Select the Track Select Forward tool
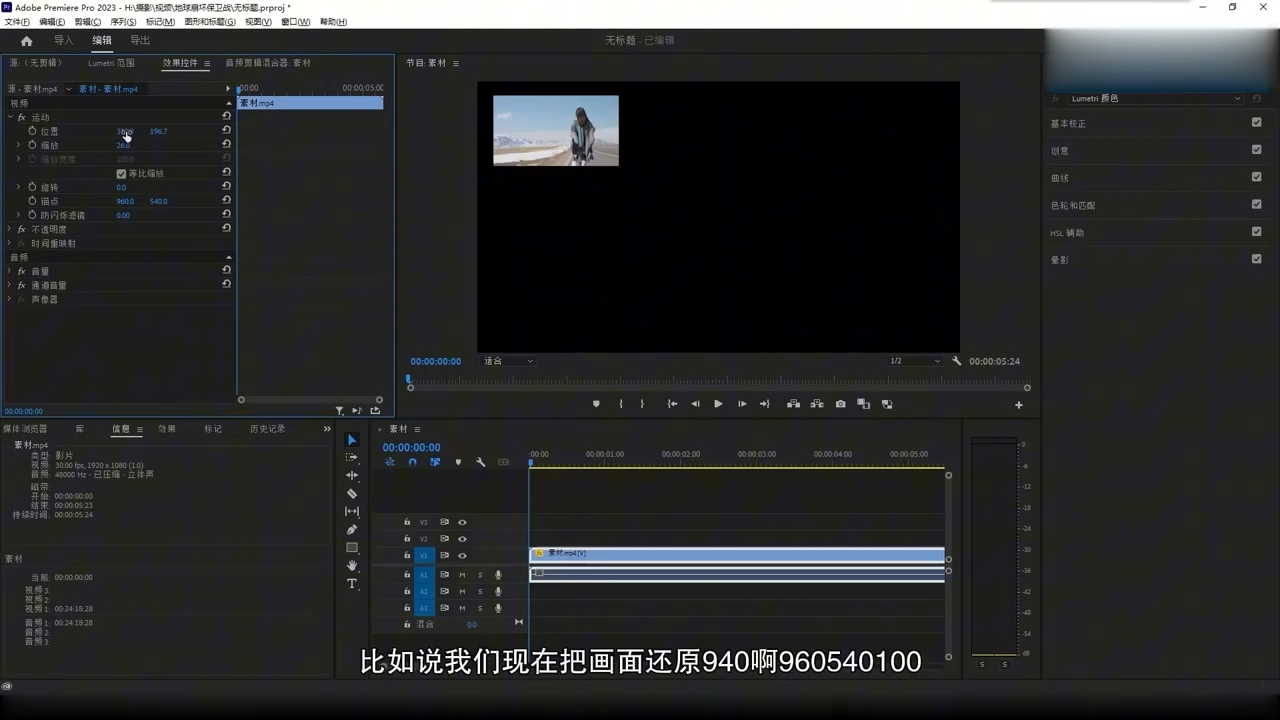The image size is (1280, 720). pyautogui.click(x=352, y=458)
